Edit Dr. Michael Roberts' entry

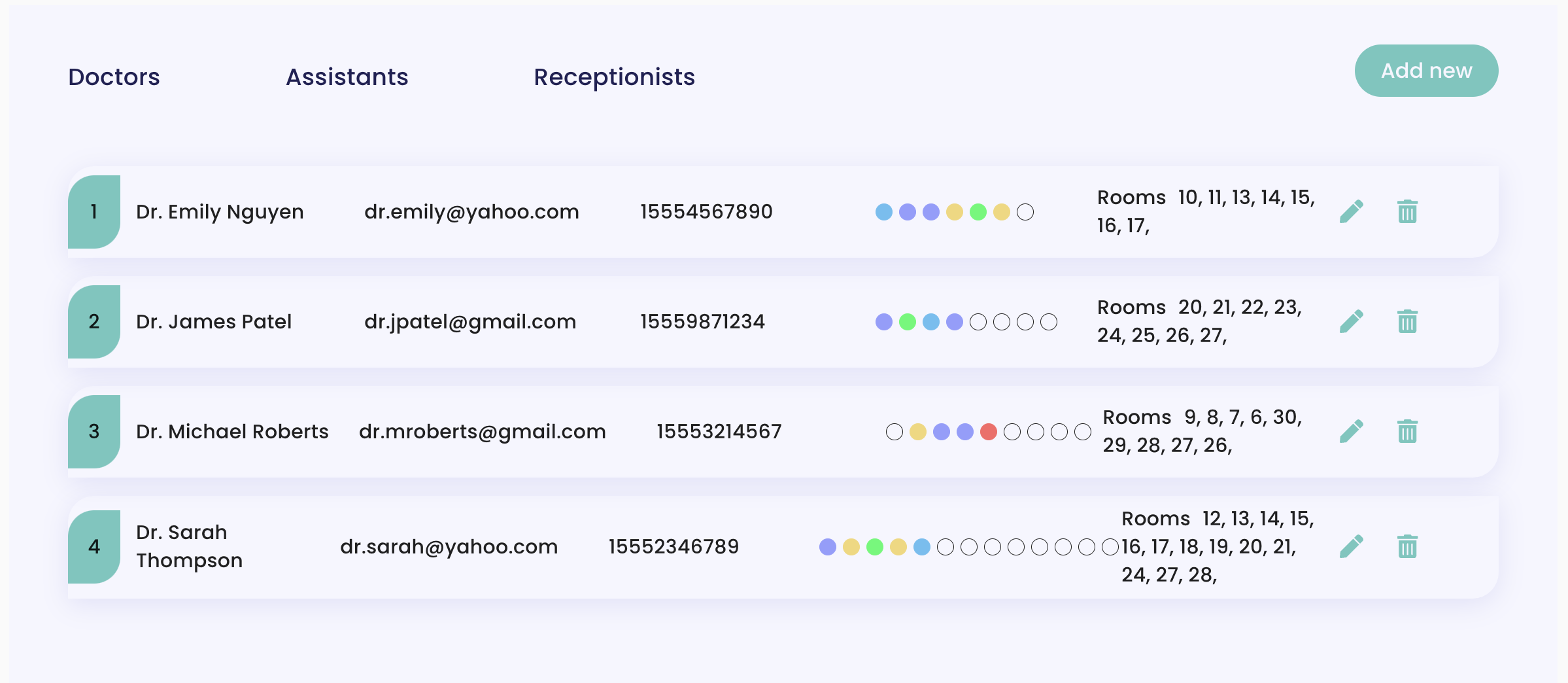[1352, 431]
